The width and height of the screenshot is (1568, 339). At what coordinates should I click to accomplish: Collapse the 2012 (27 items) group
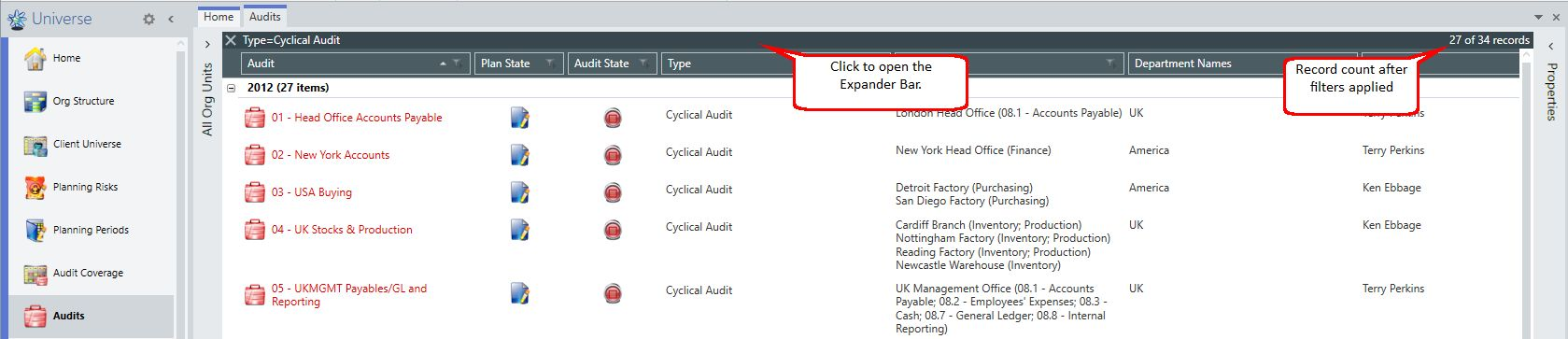[x=231, y=88]
